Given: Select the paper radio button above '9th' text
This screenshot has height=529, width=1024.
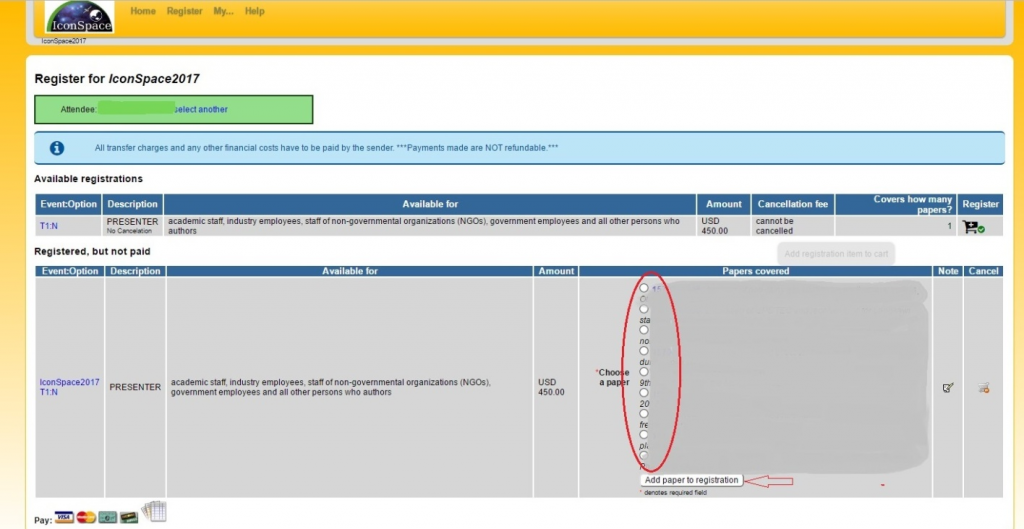Looking at the screenshot, I should [x=645, y=372].
